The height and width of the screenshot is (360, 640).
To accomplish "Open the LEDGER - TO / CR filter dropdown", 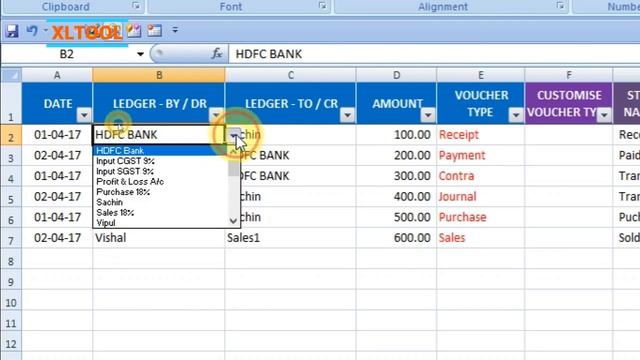I will coord(347,116).
